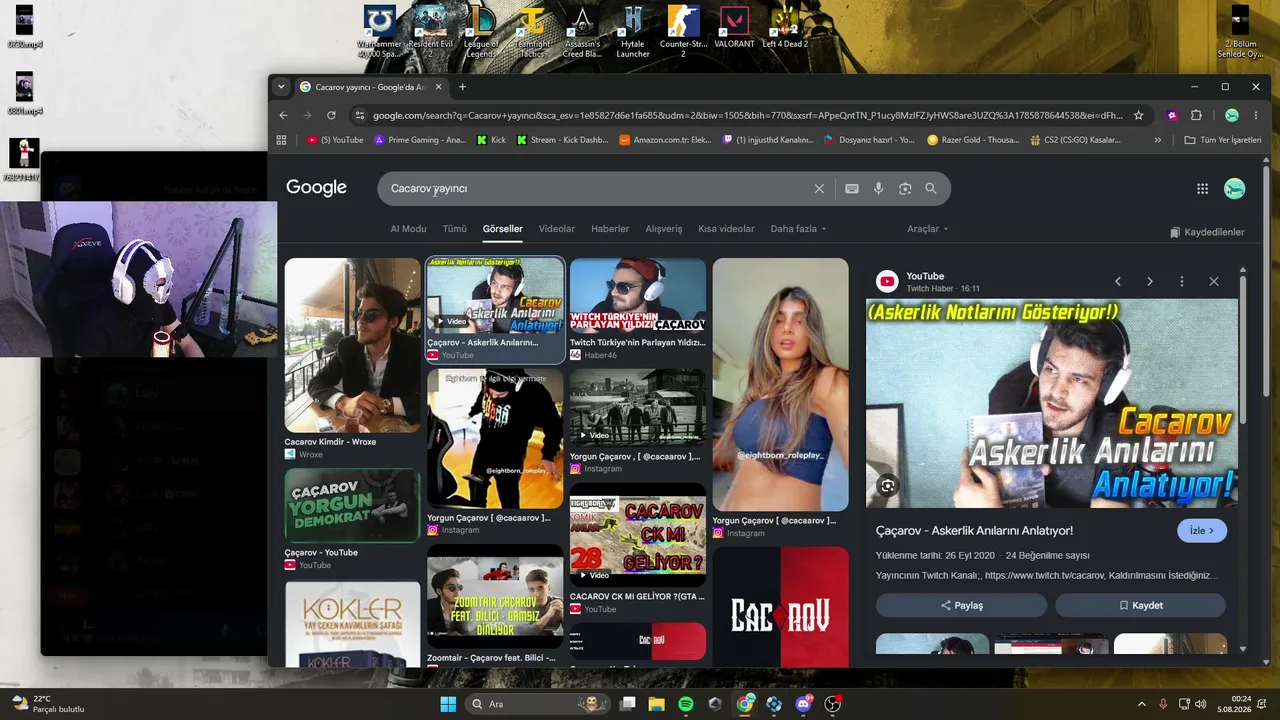Search by image with Google Lens
This screenshot has width=1280, height=720.
tap(905, 188)
